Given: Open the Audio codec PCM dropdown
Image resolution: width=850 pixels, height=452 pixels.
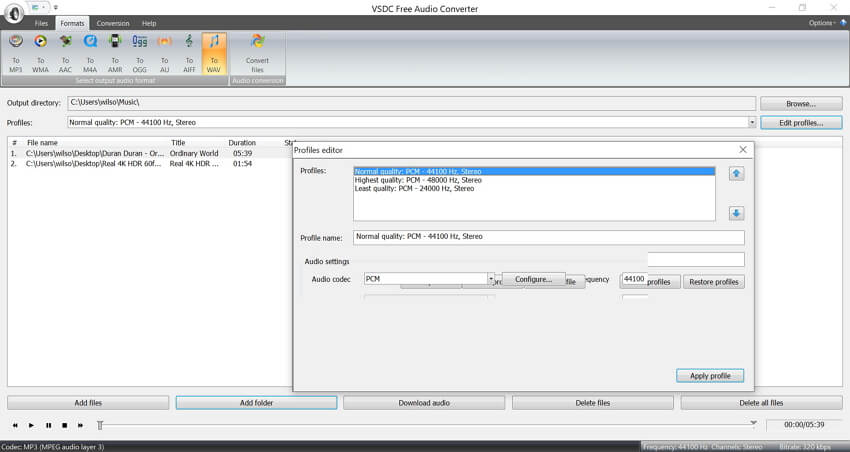Looking at the screenshot, I should [x=491, y=279].
